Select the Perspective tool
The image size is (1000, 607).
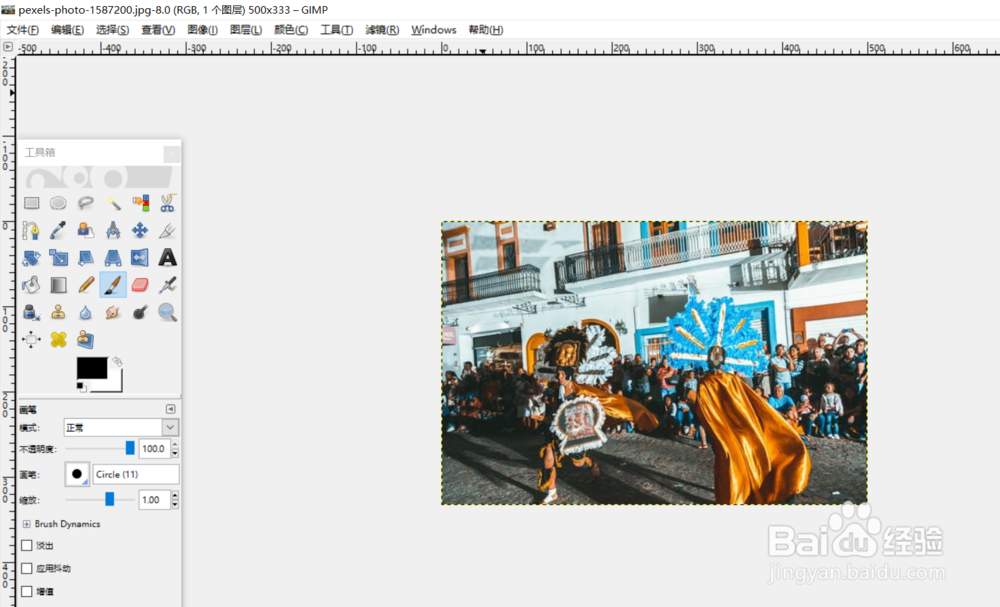pos(113,258)
